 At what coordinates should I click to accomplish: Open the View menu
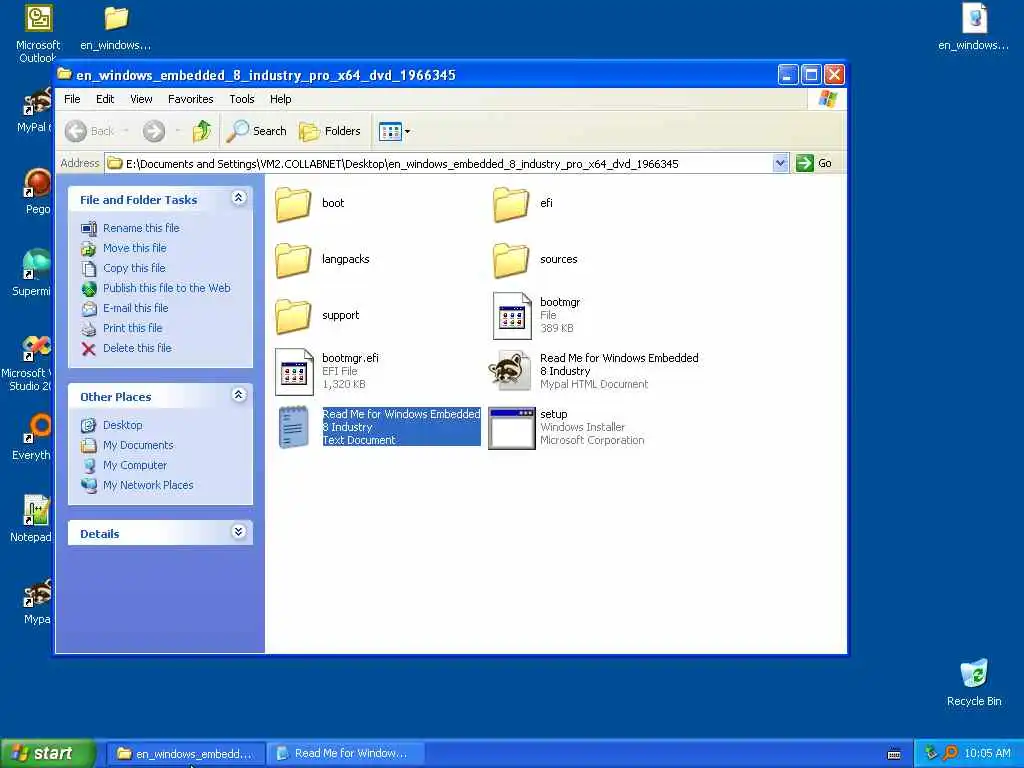(141, 99)
